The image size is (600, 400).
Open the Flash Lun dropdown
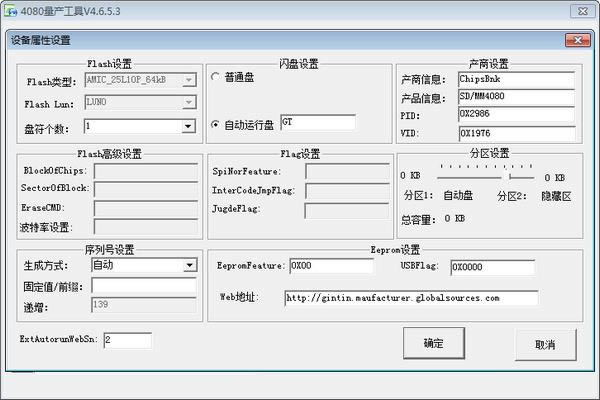coord(189,102)
